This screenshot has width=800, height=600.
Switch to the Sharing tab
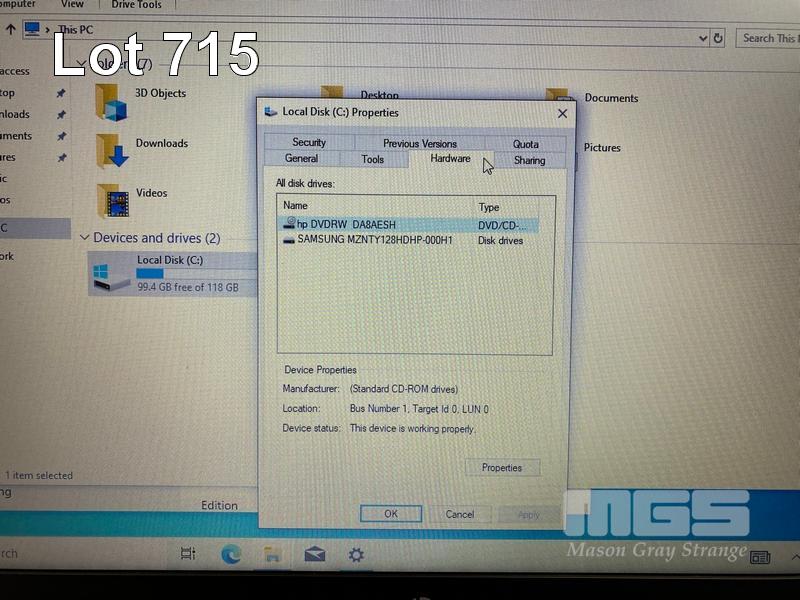(529, 160)
